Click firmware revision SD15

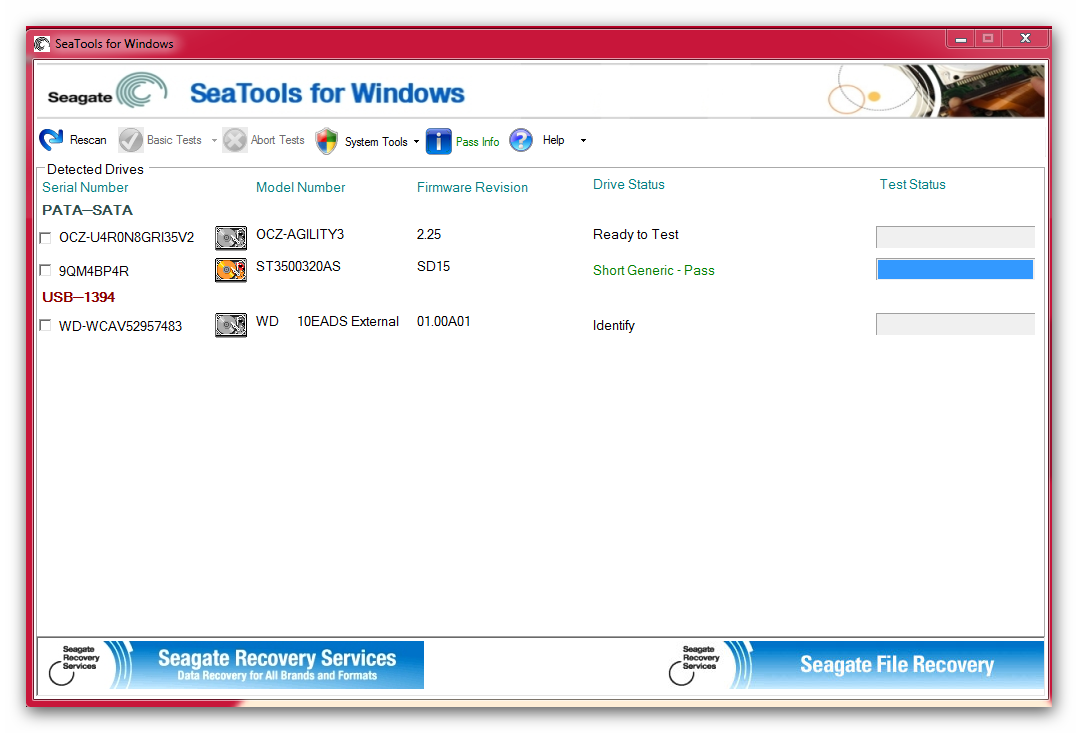[x=433, y=266]
